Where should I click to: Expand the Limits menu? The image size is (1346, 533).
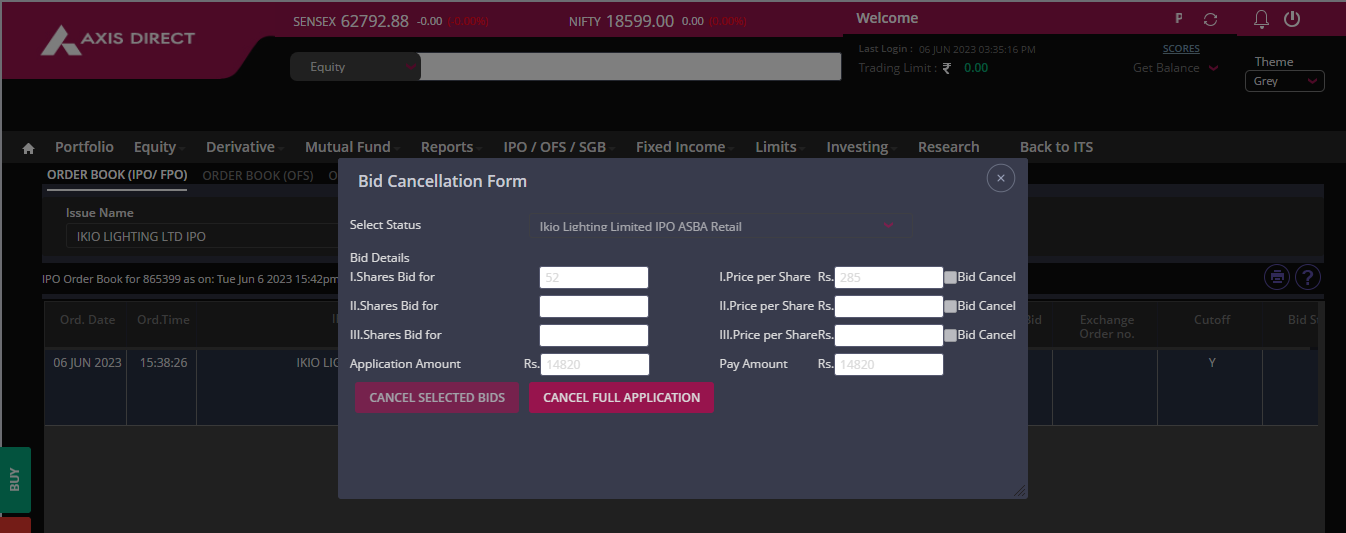[x=780, y=147]
